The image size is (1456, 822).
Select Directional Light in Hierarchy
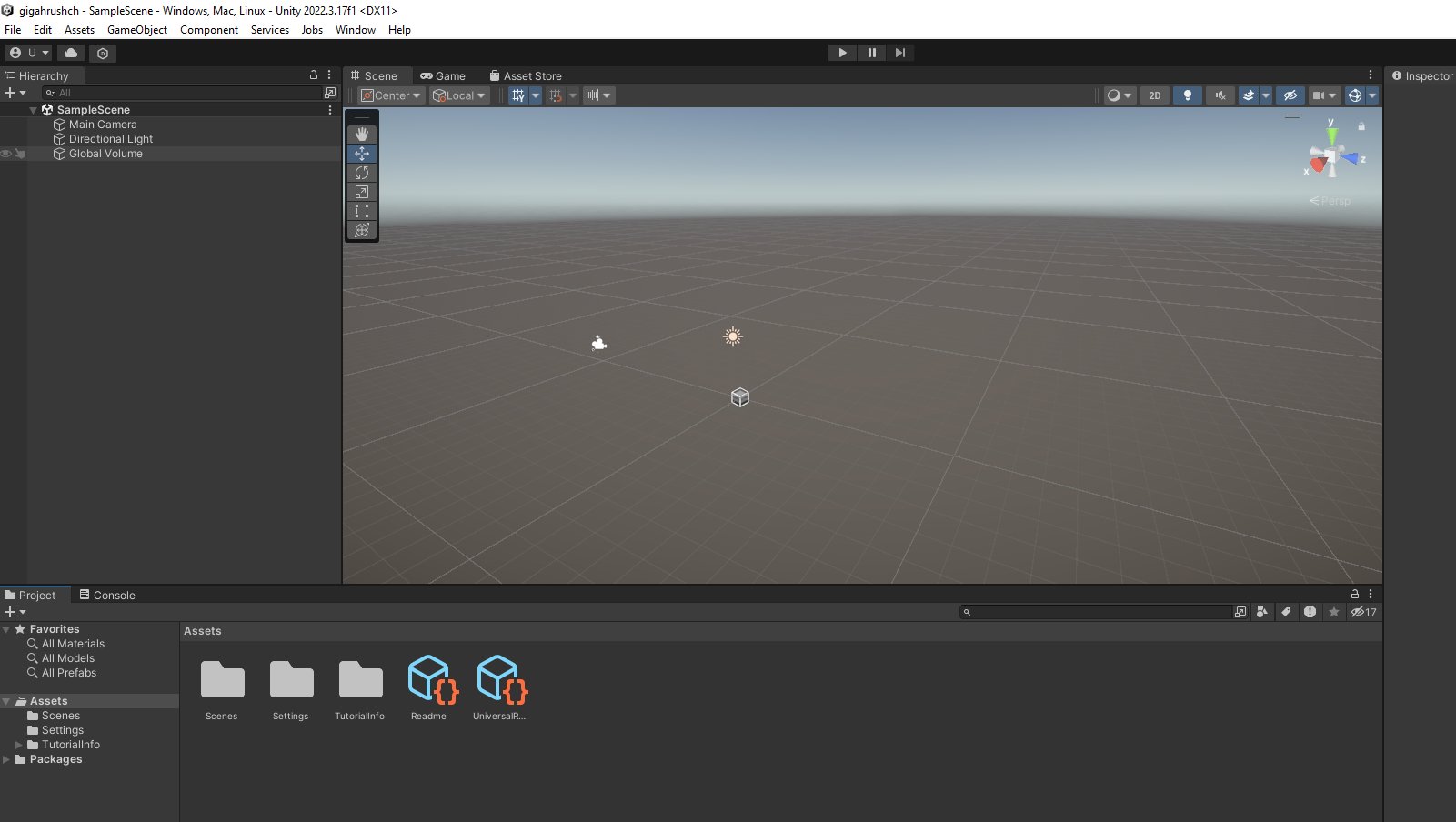coord(110,139)
